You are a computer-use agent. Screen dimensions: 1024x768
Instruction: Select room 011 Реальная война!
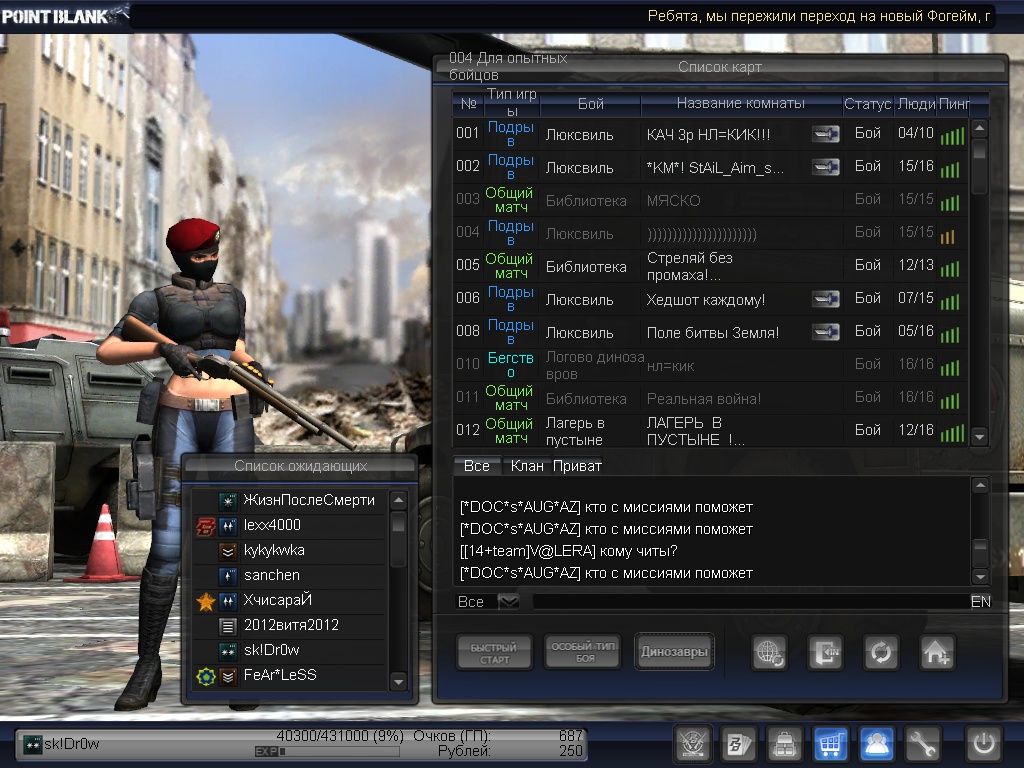coord(710,398)
